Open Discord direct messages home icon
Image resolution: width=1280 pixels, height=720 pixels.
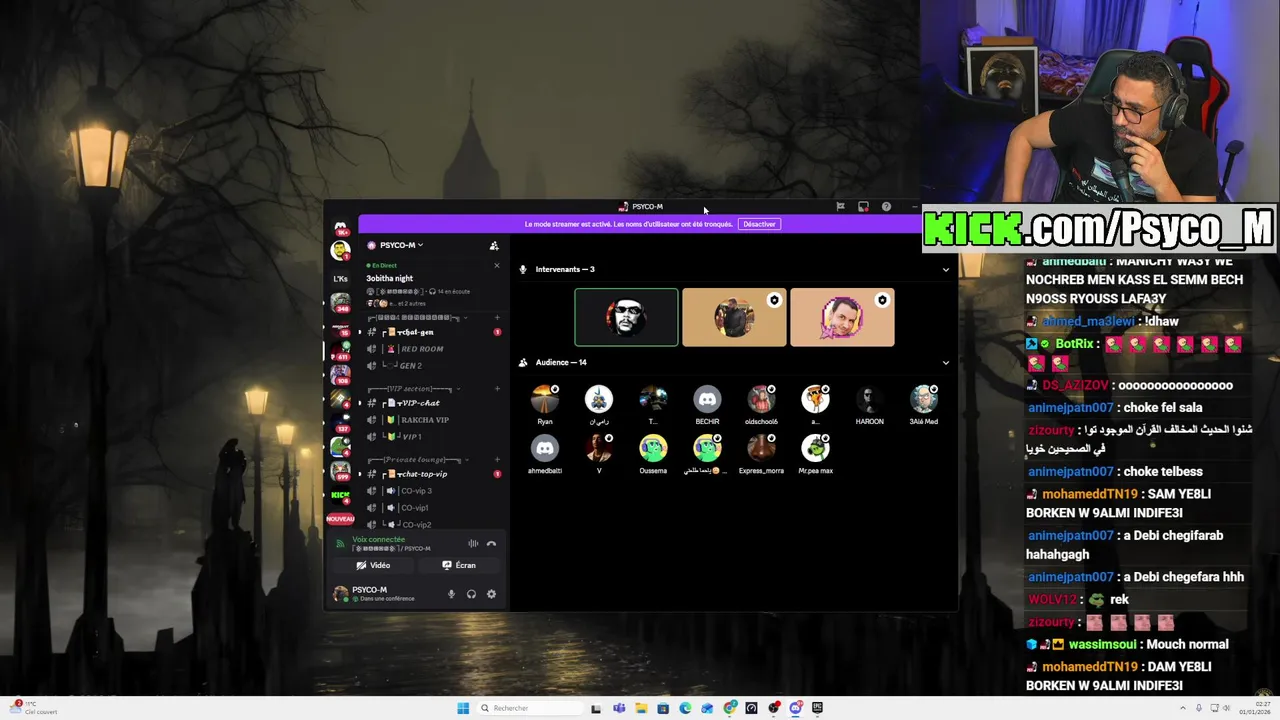click(341, 227)
